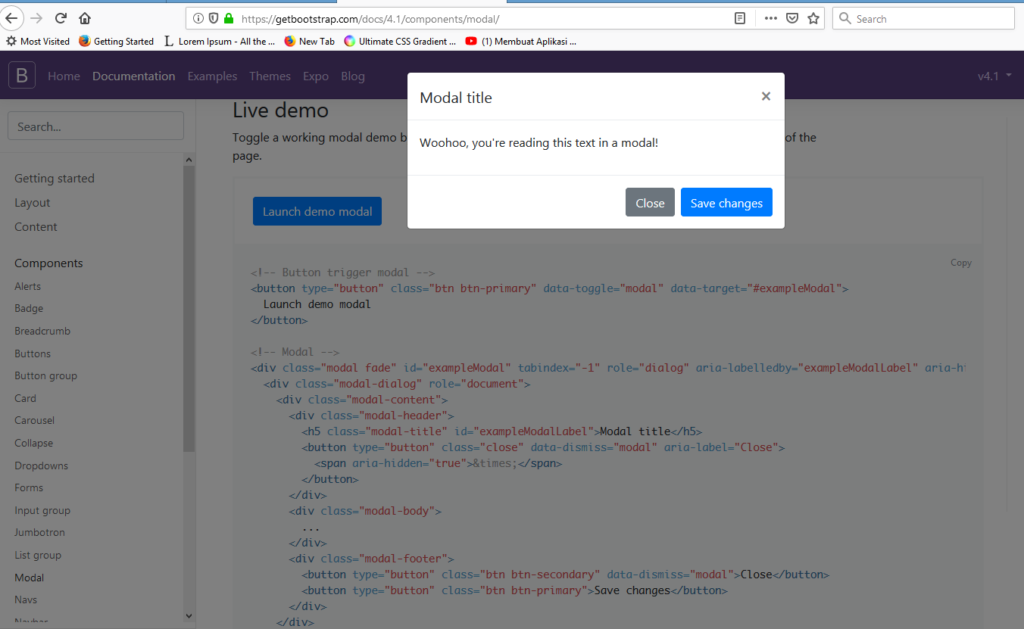Open Modal in sidebar
This screenshot has width=1024, height=629.
(x=29, y=577)
